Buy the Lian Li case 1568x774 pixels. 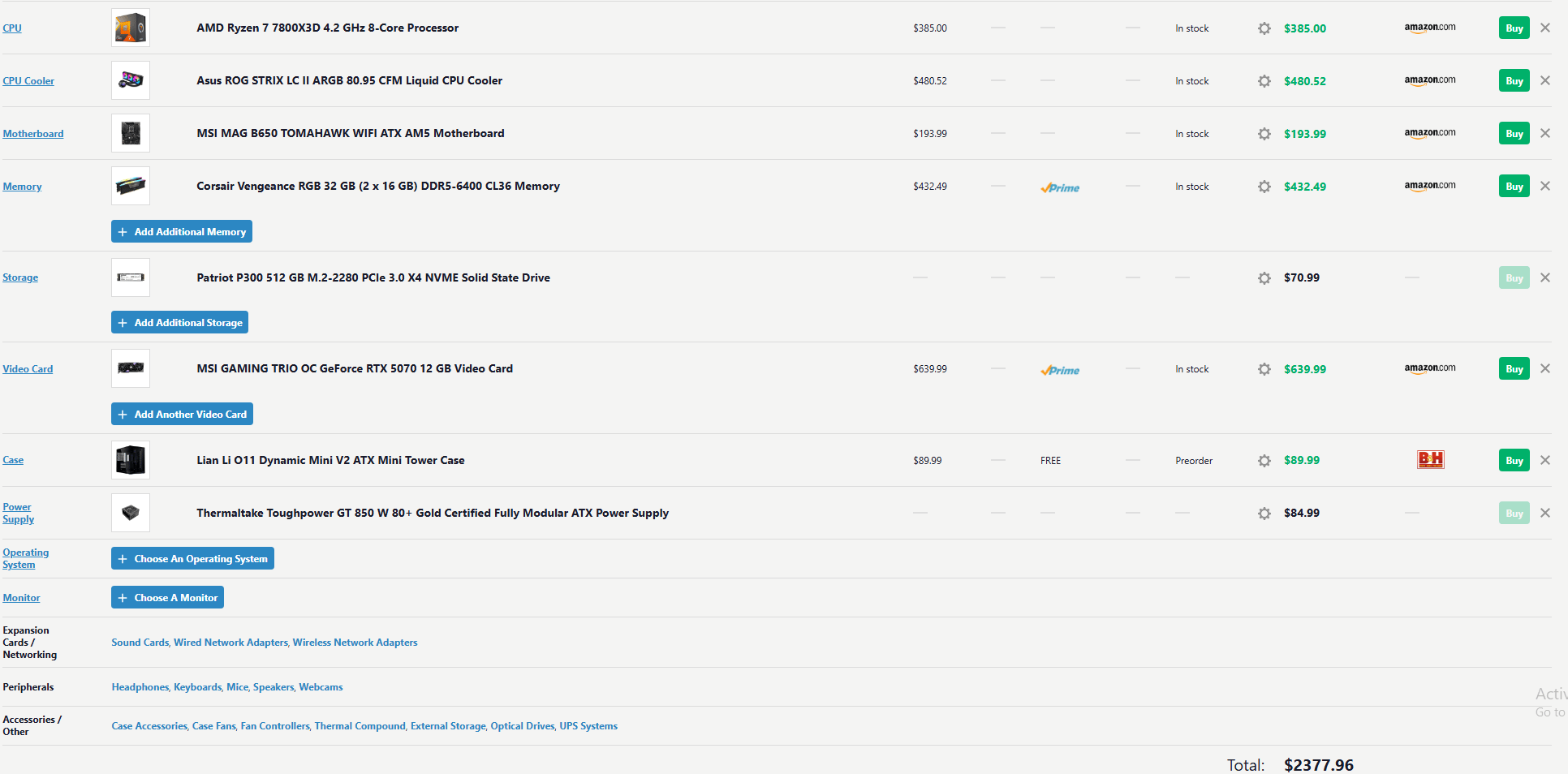pyautogui.click(x=1514, y=460)
